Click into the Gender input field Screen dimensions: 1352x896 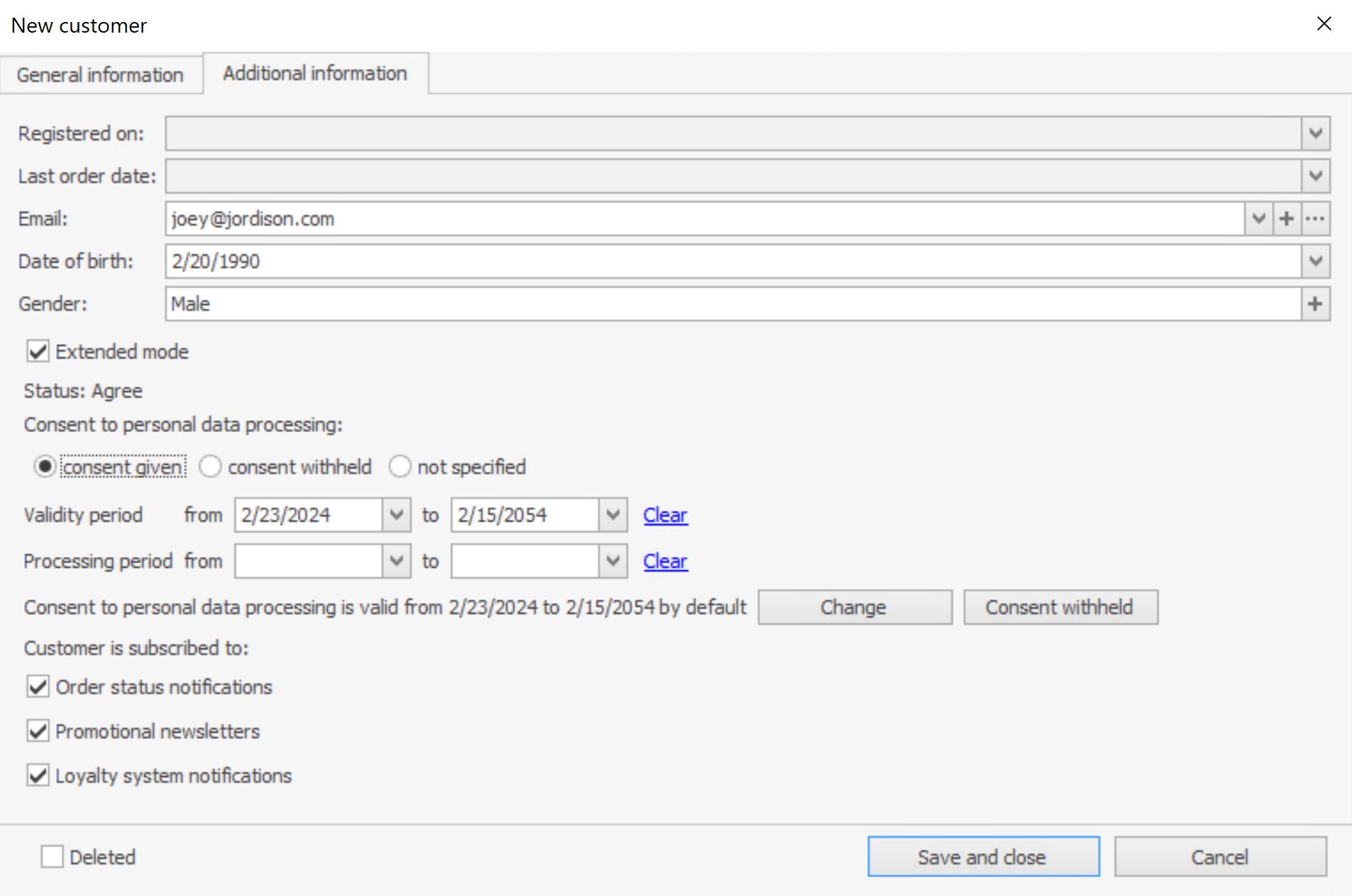[x=731, y=304]
